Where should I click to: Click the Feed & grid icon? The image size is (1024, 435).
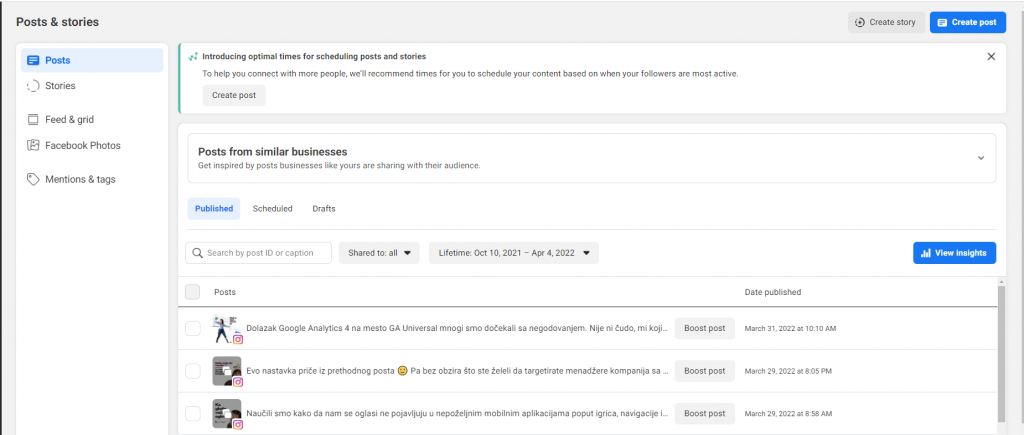click(x=33, y=120)
